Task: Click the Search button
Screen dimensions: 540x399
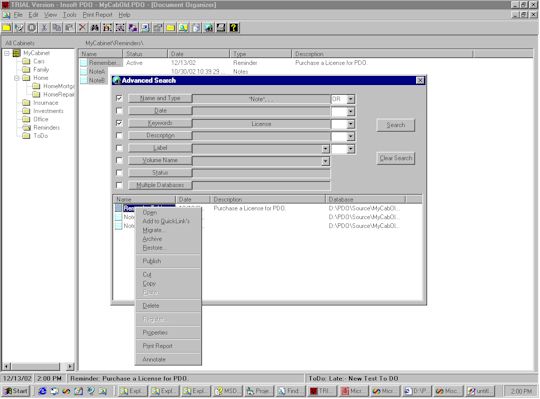Action: tap(396, 125)
